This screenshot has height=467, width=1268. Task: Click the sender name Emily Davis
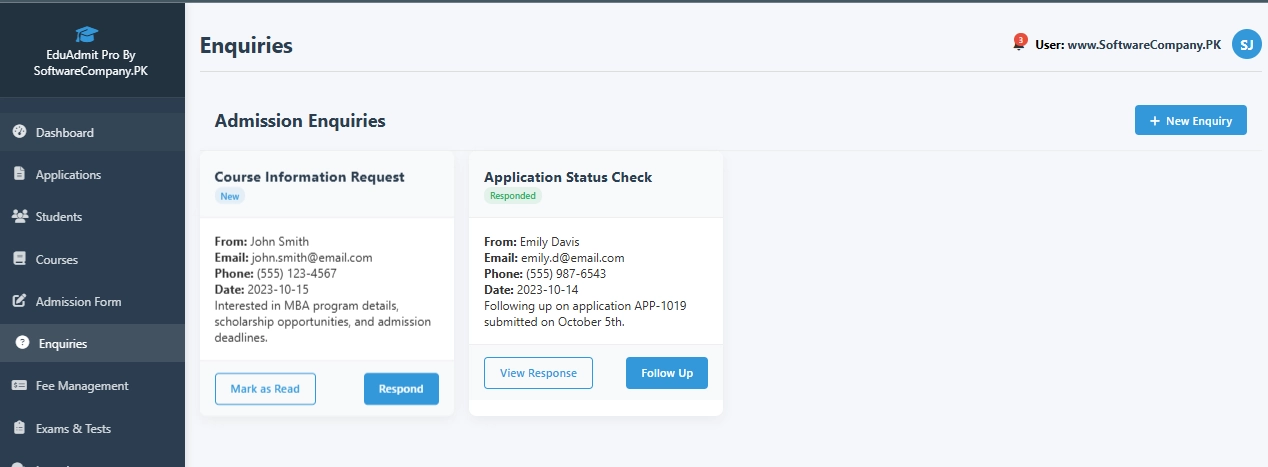(x=550, y=241)
